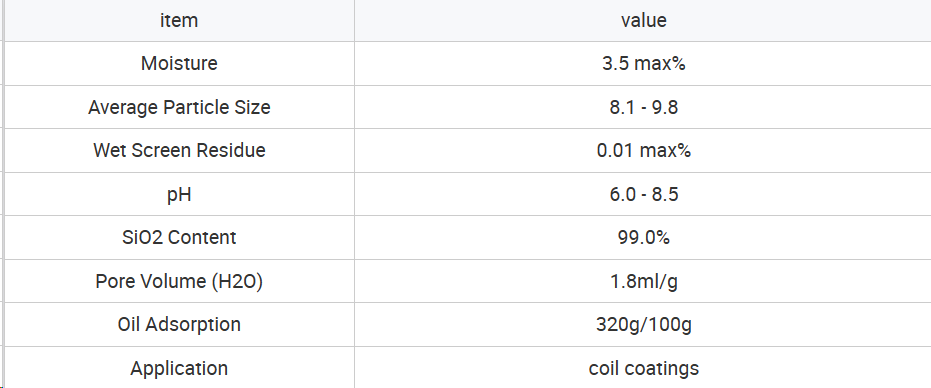Select the '3.5 max%' value cell
Viewport: 931px width, 388px height.
(x=643, y=64)
